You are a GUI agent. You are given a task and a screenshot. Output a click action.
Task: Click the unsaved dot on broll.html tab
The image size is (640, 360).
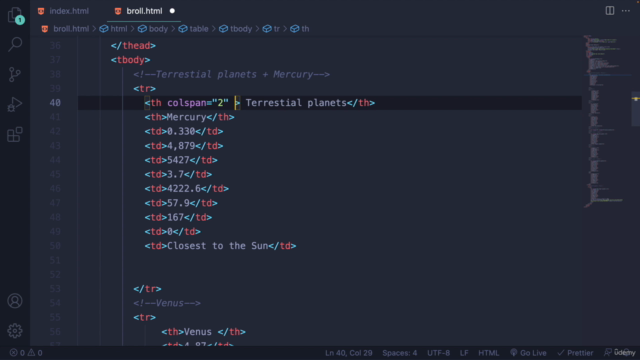click(172, 11)
